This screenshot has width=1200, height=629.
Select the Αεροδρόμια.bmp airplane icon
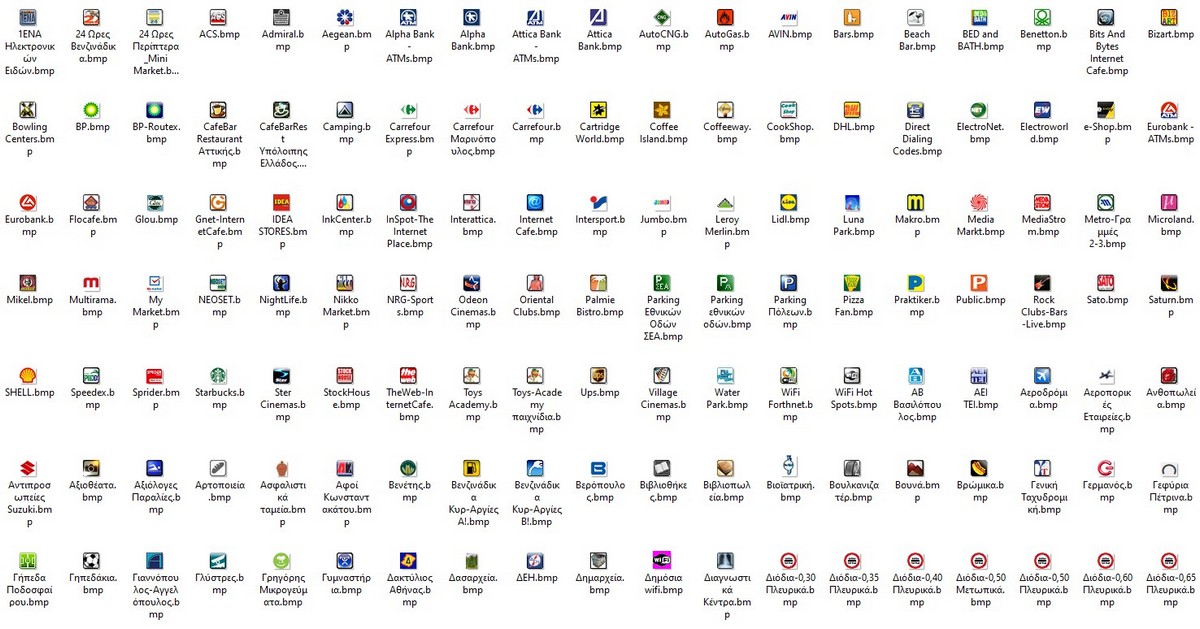coord(1043,376)
